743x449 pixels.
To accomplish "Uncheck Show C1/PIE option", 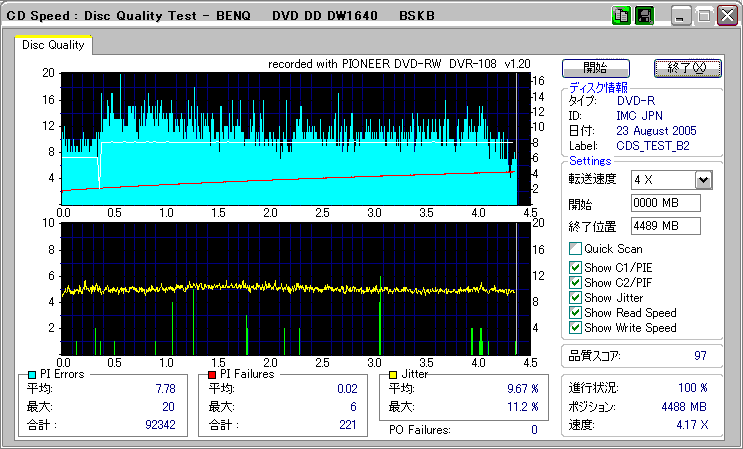I will (575, 267).
